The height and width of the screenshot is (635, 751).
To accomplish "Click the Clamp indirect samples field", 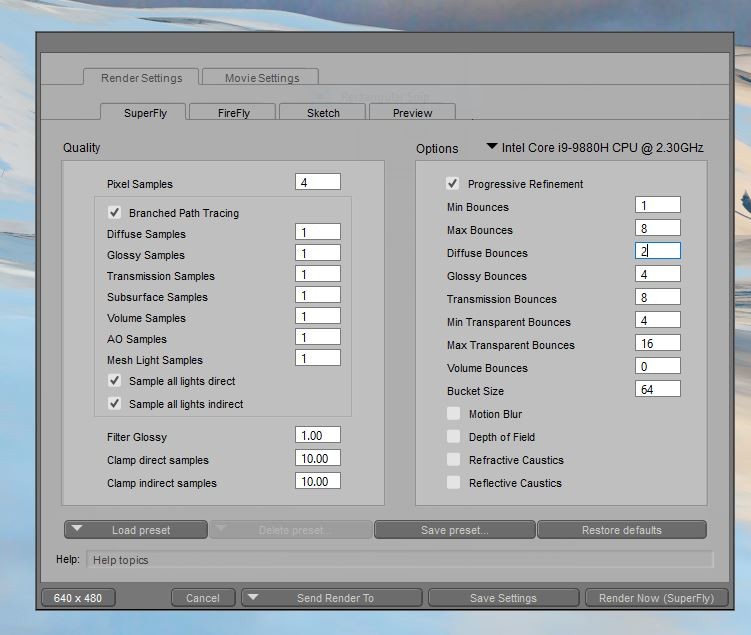I will (x=318, y=481).
